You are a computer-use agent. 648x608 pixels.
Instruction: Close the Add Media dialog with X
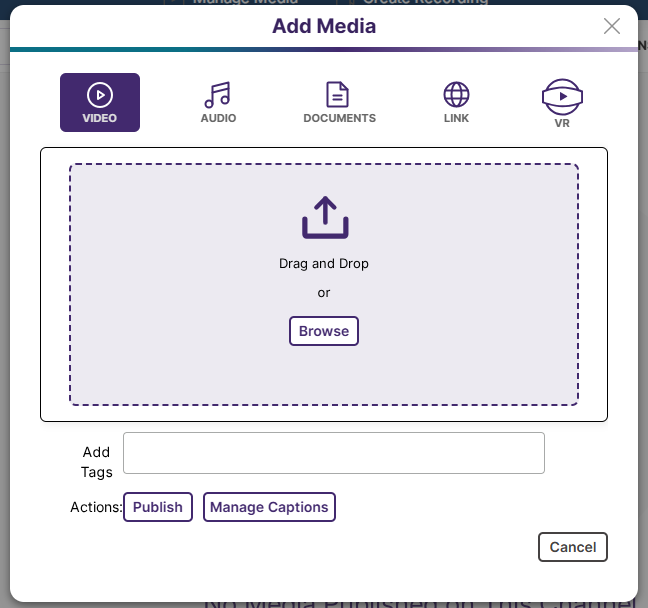point(611,26)
